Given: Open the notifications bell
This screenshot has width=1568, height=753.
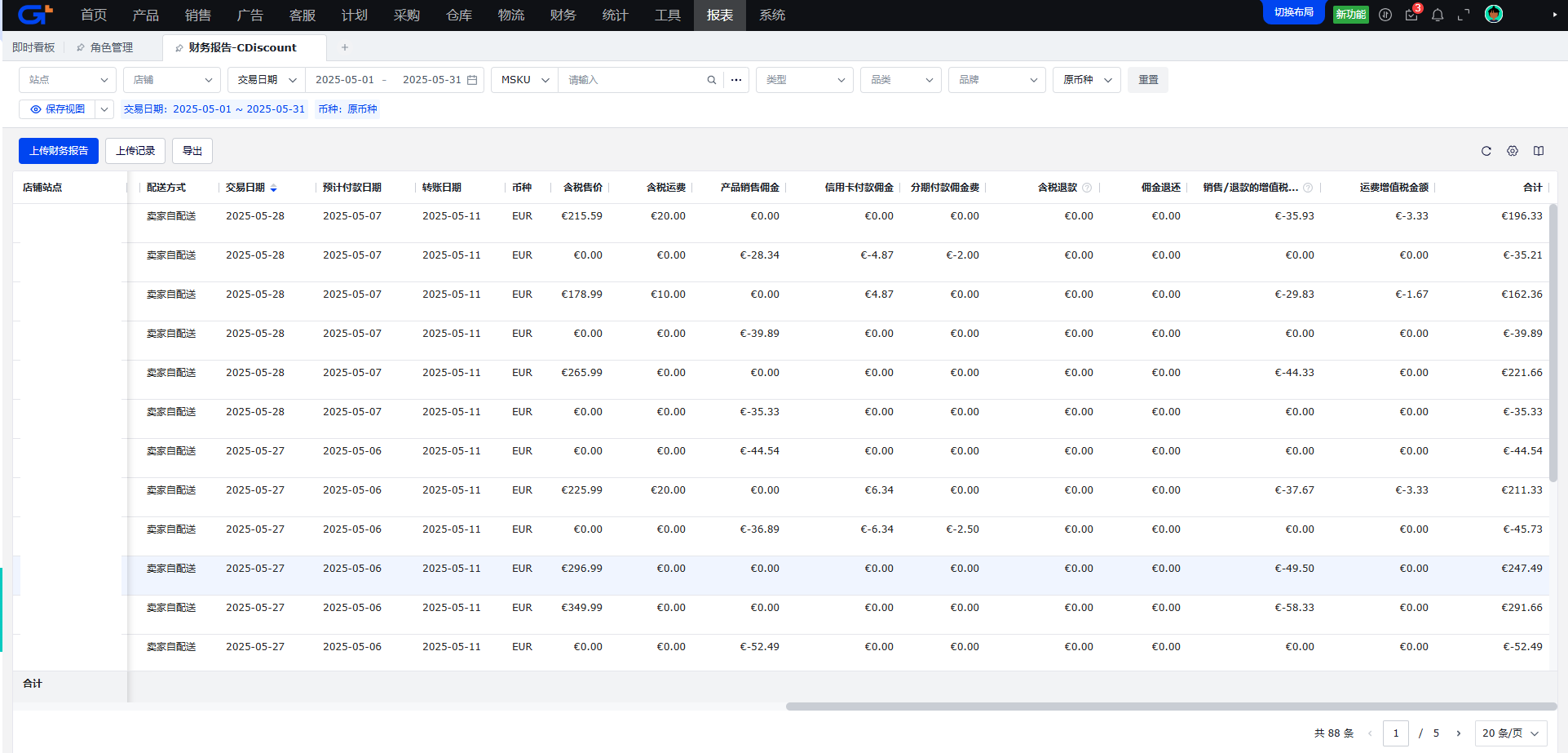Looking at the screenshot, I should tap(1438, 15).
